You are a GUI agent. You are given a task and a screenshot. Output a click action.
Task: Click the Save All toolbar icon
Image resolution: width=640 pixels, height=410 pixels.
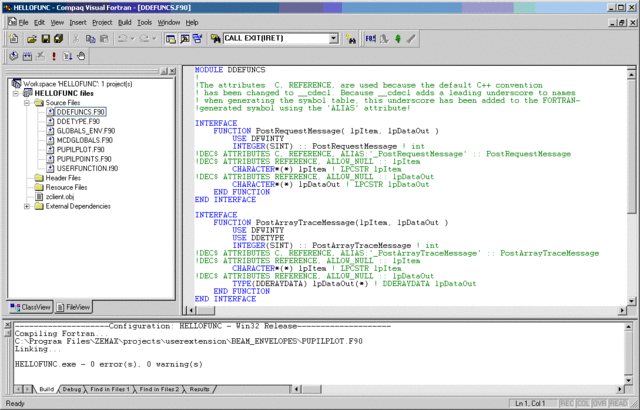click(58, 39)
